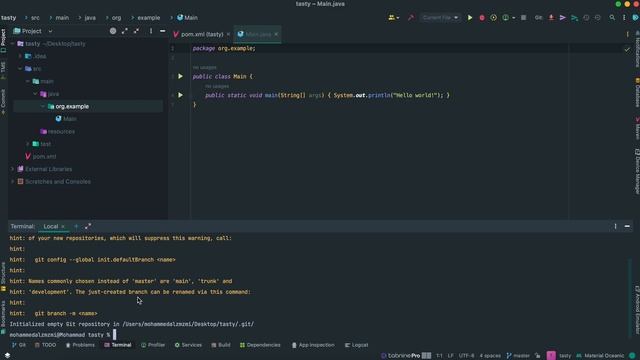Screen dimensions: 640x360
Task: Open the Git tool window tab
Action: [19, 345]
